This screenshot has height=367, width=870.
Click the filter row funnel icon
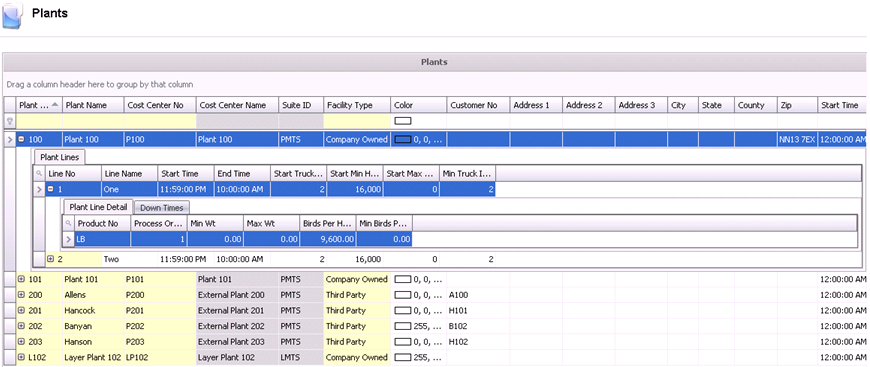(10, 120)
